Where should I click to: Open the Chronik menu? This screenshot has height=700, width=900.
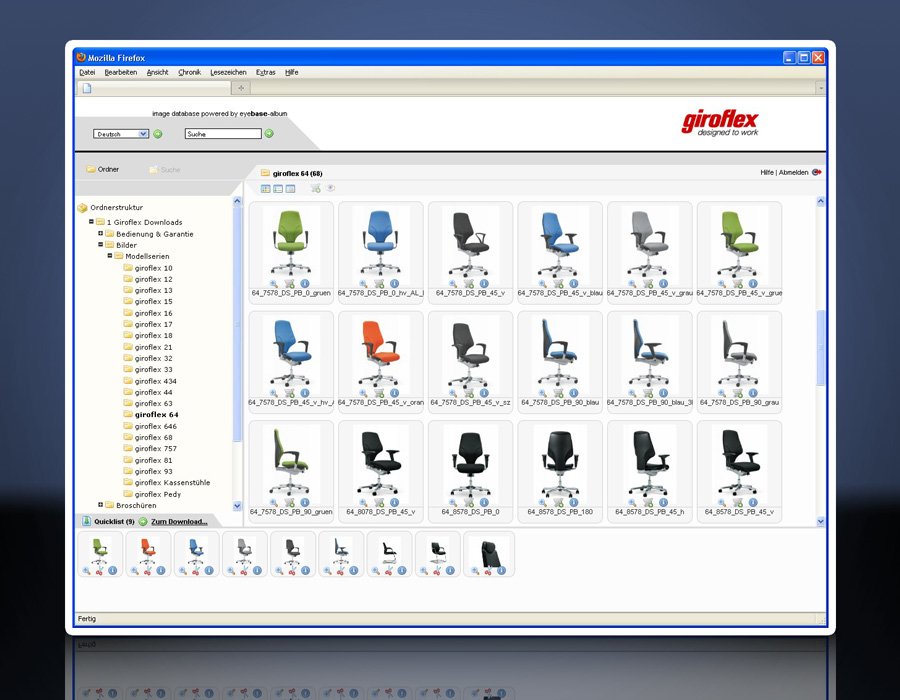[189, 72]
